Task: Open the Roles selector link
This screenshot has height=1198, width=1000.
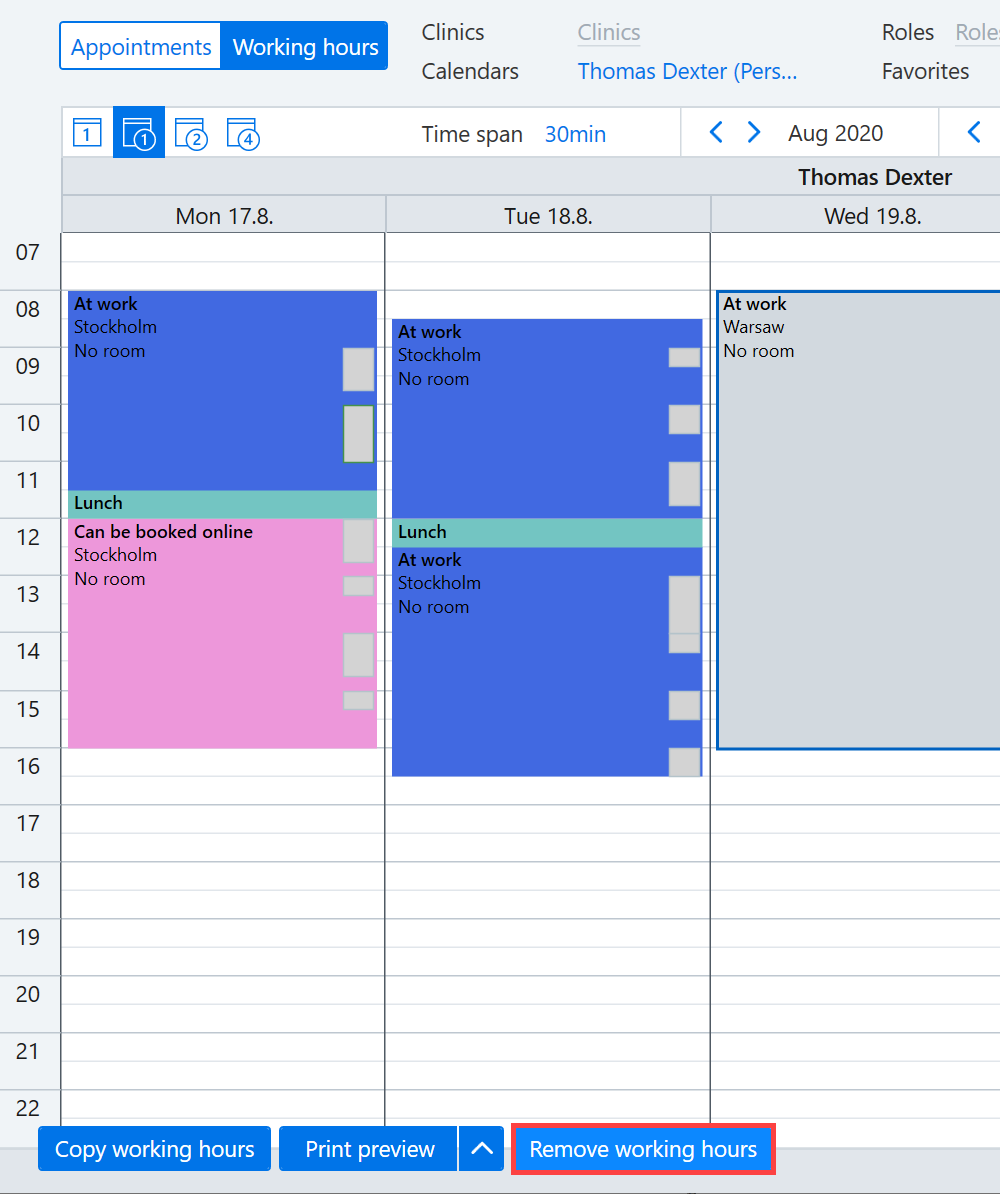Action: [x=977, y=32]
